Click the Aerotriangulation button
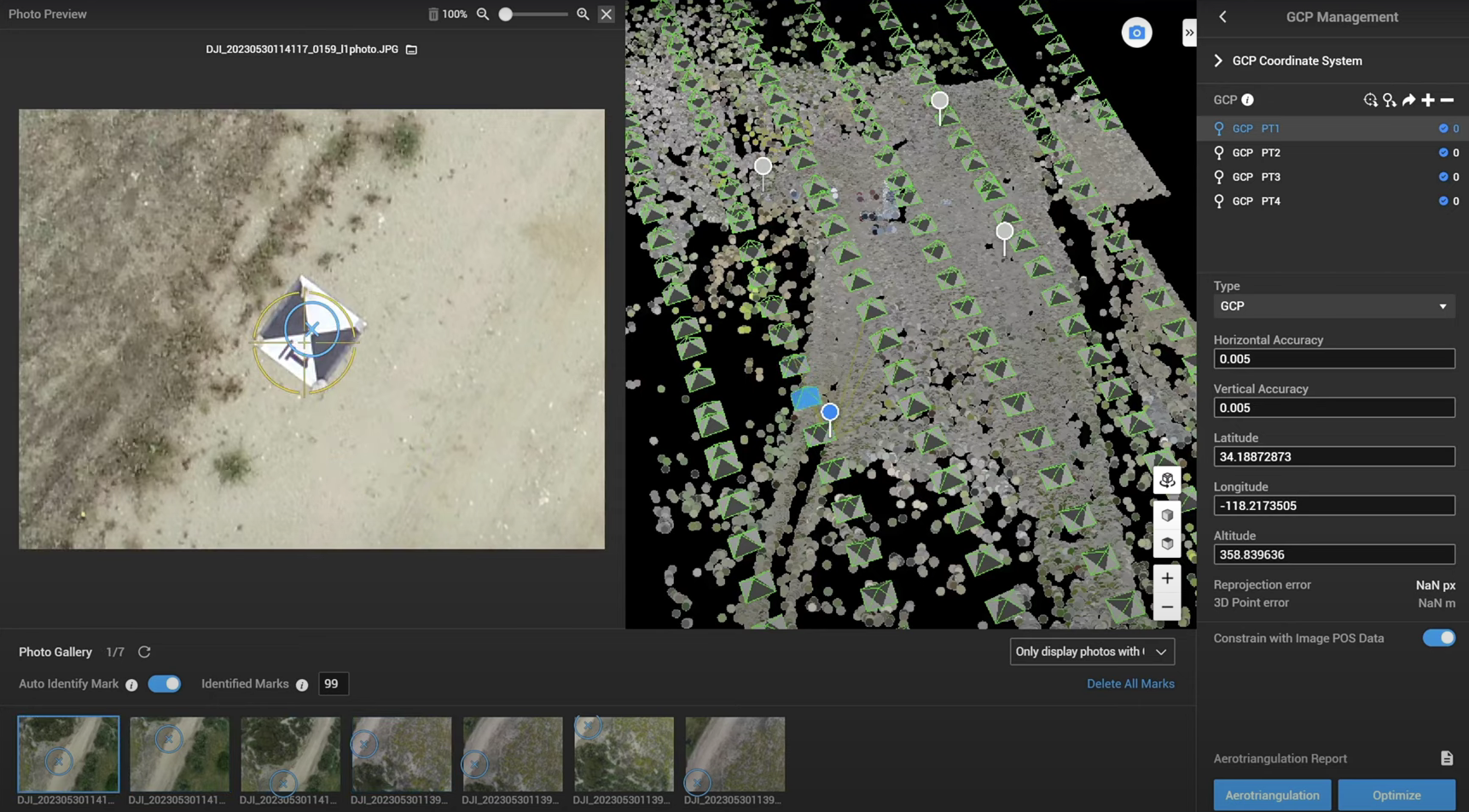1469x812 pixels. 1272,795
